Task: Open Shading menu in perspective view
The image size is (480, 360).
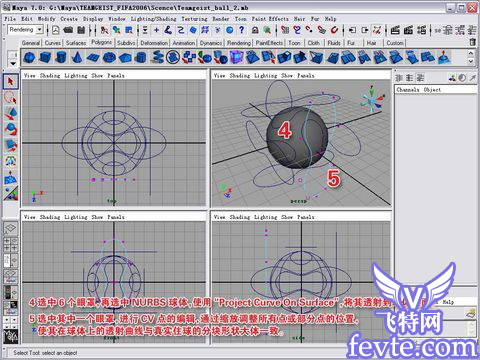Action: click(239, 76)
